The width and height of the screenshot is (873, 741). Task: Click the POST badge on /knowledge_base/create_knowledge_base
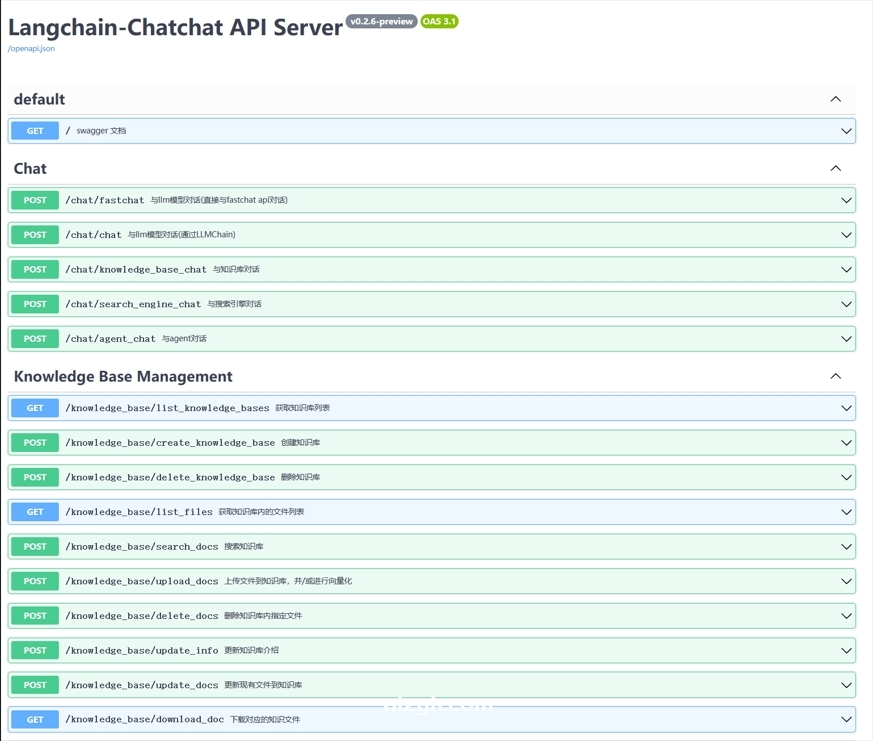coord(33,442)
